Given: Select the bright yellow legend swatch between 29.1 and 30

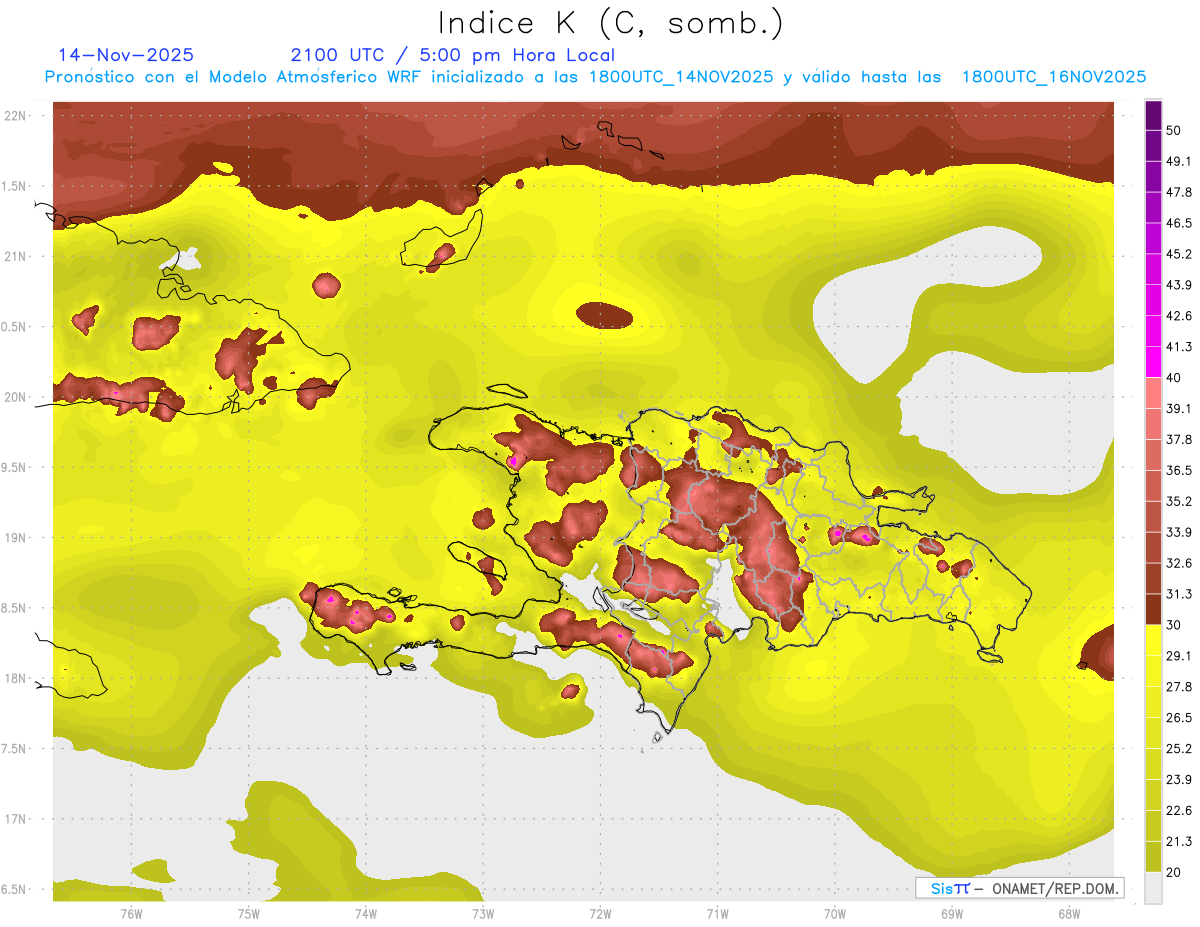Looking at the screenshot, I should point(1154,641).
